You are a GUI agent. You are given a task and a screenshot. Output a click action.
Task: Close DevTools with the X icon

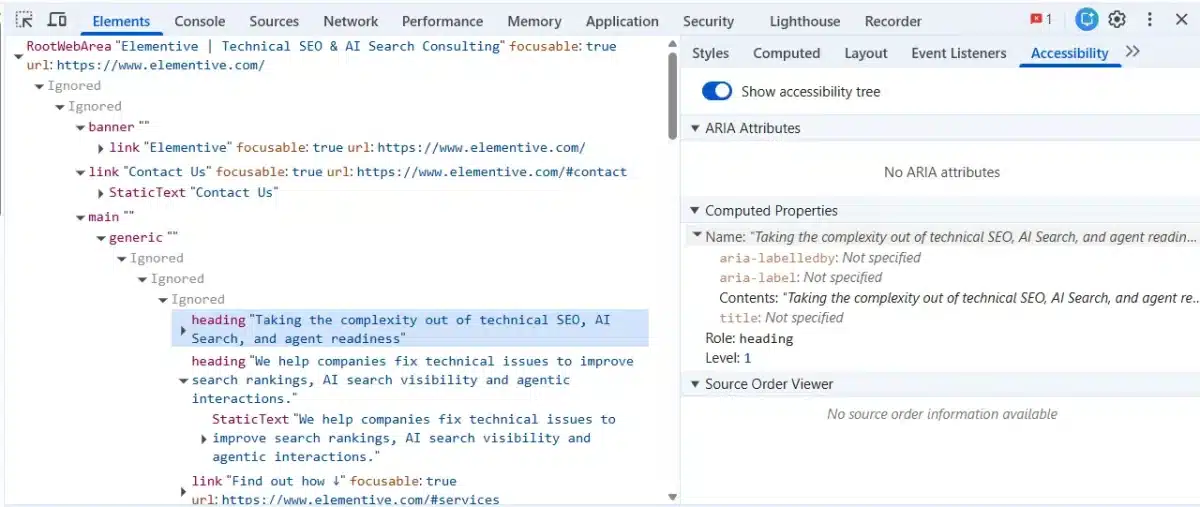pos(1180,19)
